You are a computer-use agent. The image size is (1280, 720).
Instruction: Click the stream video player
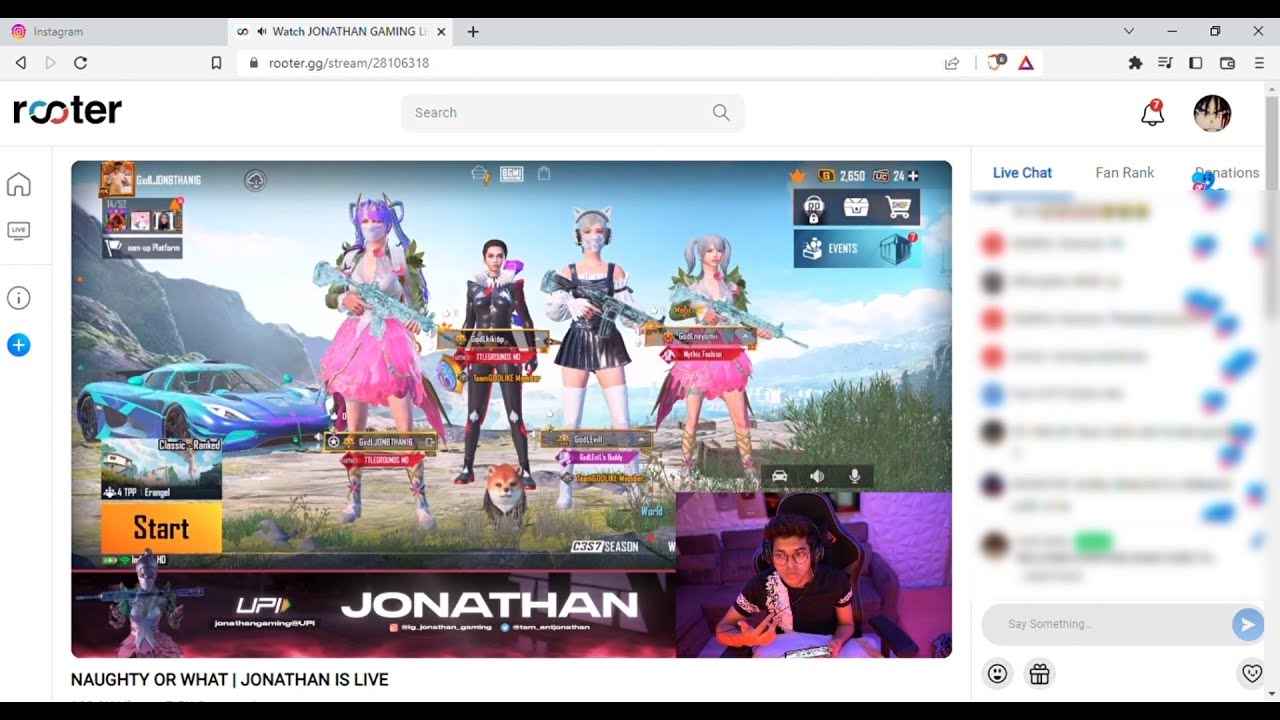[511, 409]
